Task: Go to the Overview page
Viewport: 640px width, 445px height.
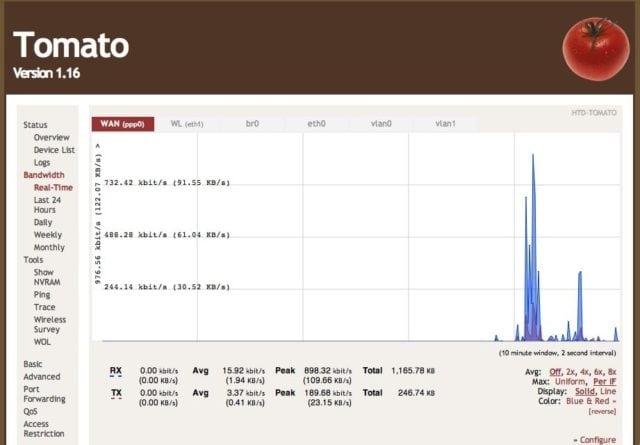Action: [x=51, y=138]
